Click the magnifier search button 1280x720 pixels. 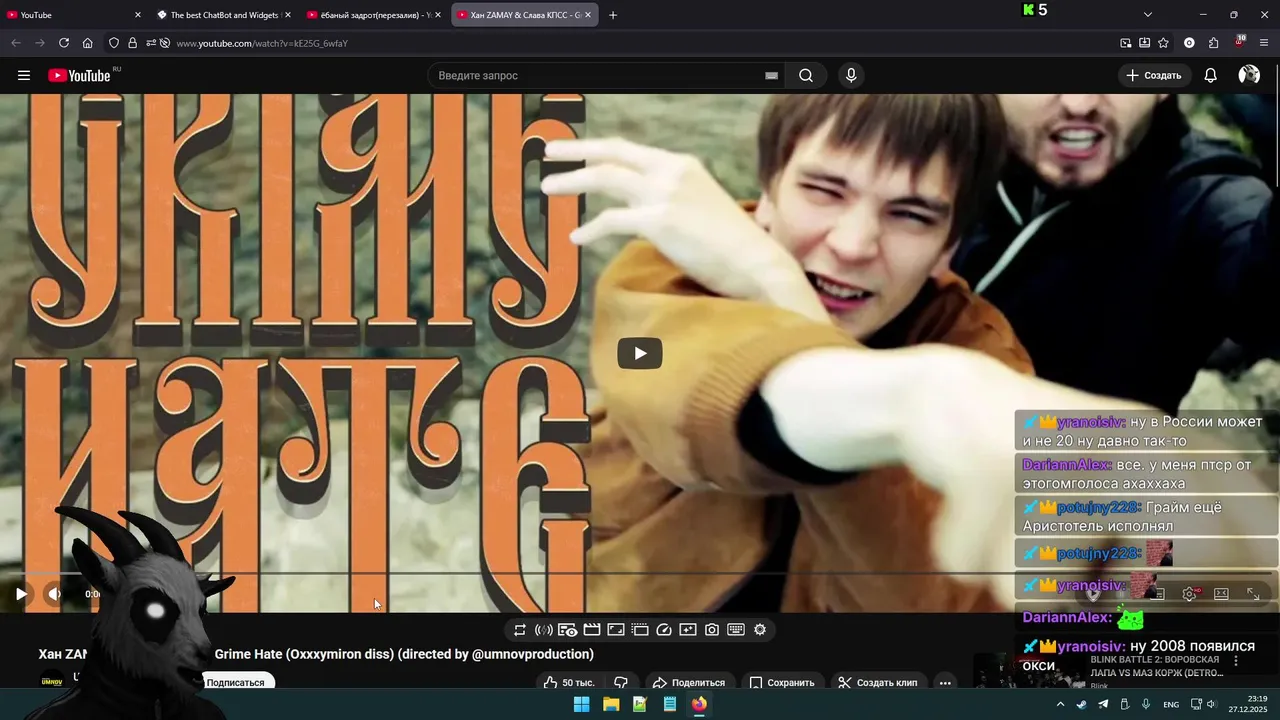(x=805, y=75)
